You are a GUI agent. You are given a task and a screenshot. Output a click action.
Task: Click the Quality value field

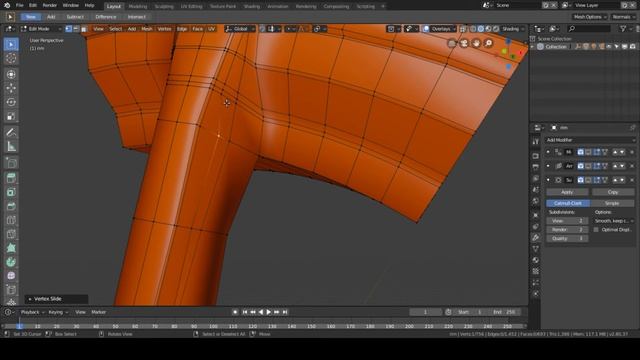[567, 238]
